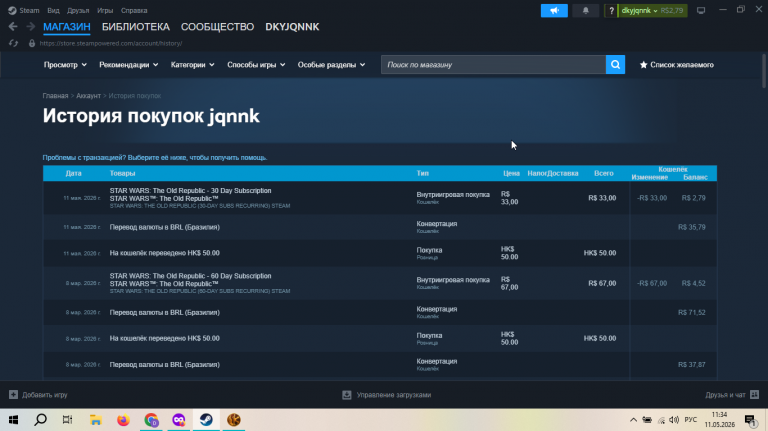Click the РУС language indicator
The height and width of the screenshot is (431, 768).
click(x=691, y=420)
